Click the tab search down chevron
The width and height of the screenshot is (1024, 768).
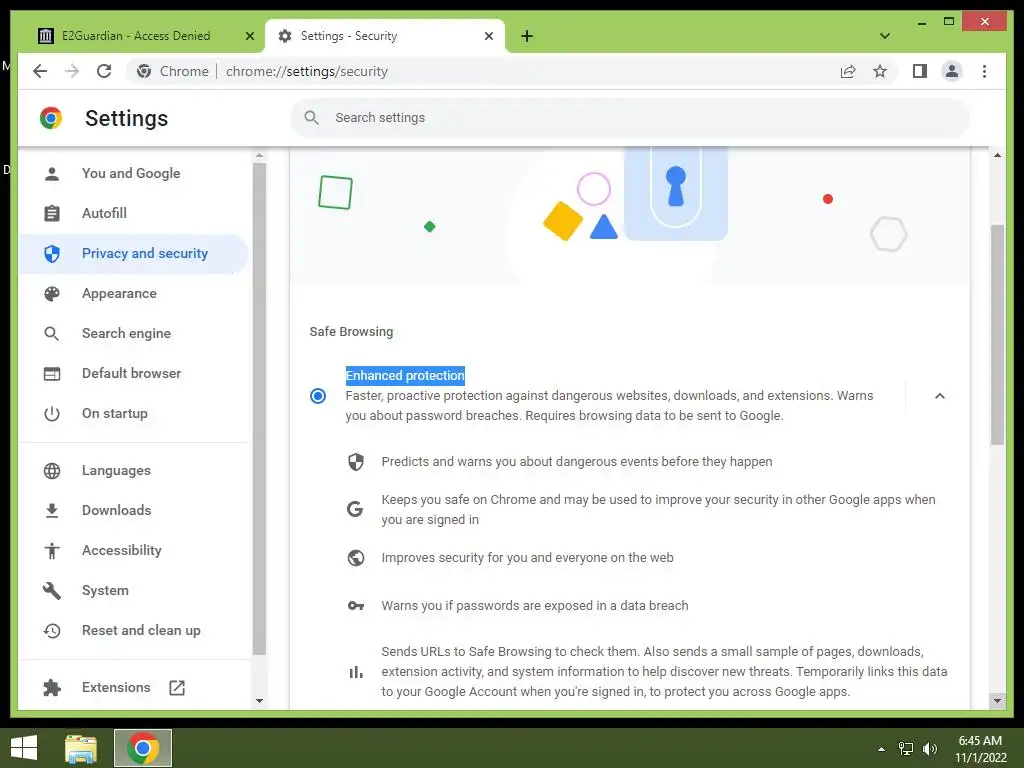[885, 36]
